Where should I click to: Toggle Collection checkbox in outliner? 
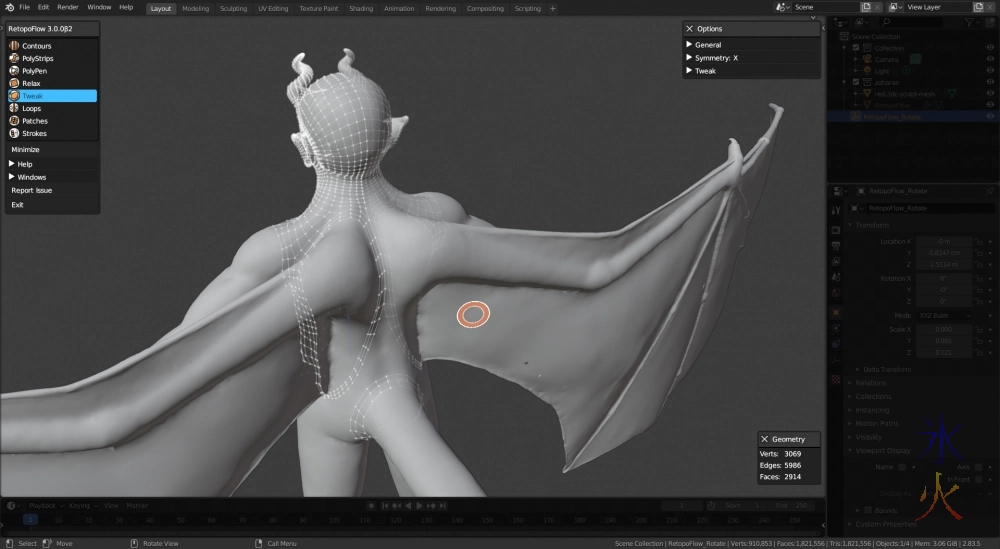click(x=856, y=48)
